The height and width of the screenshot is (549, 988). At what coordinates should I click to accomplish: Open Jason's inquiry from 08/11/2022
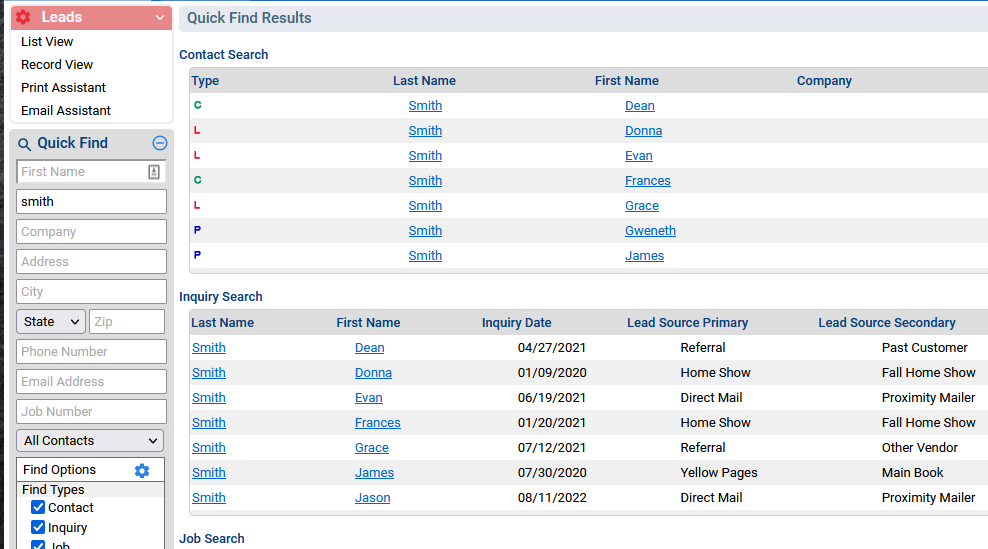point(372,498)
